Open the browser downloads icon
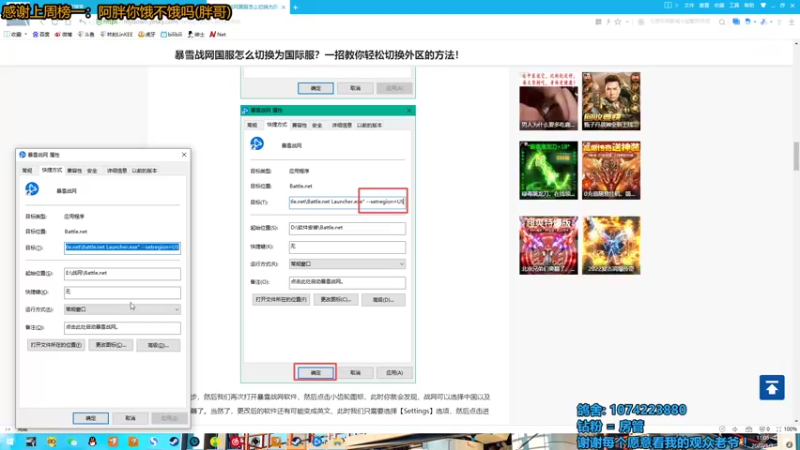 791,22
